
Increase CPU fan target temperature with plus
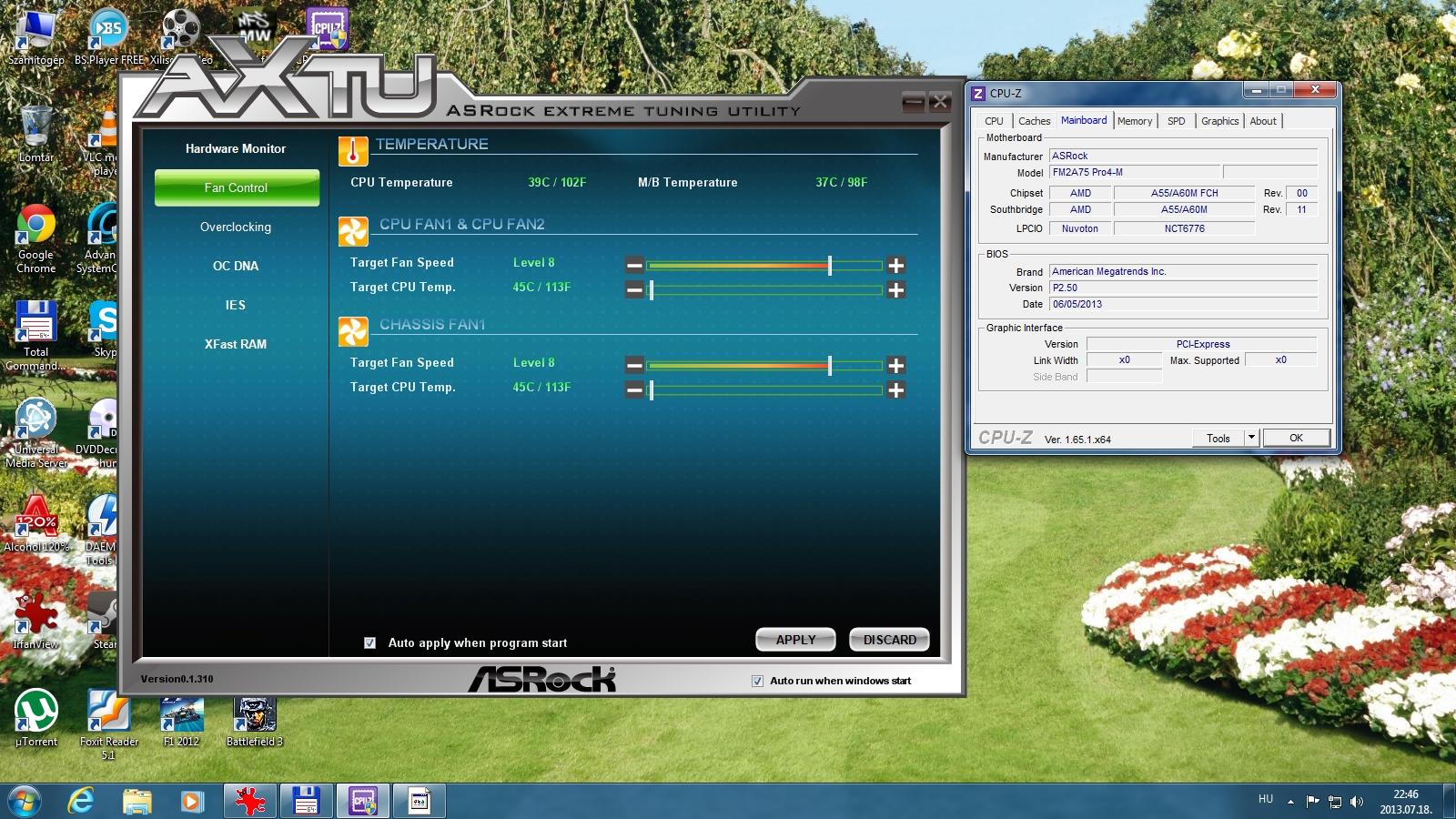click(896, 290)
